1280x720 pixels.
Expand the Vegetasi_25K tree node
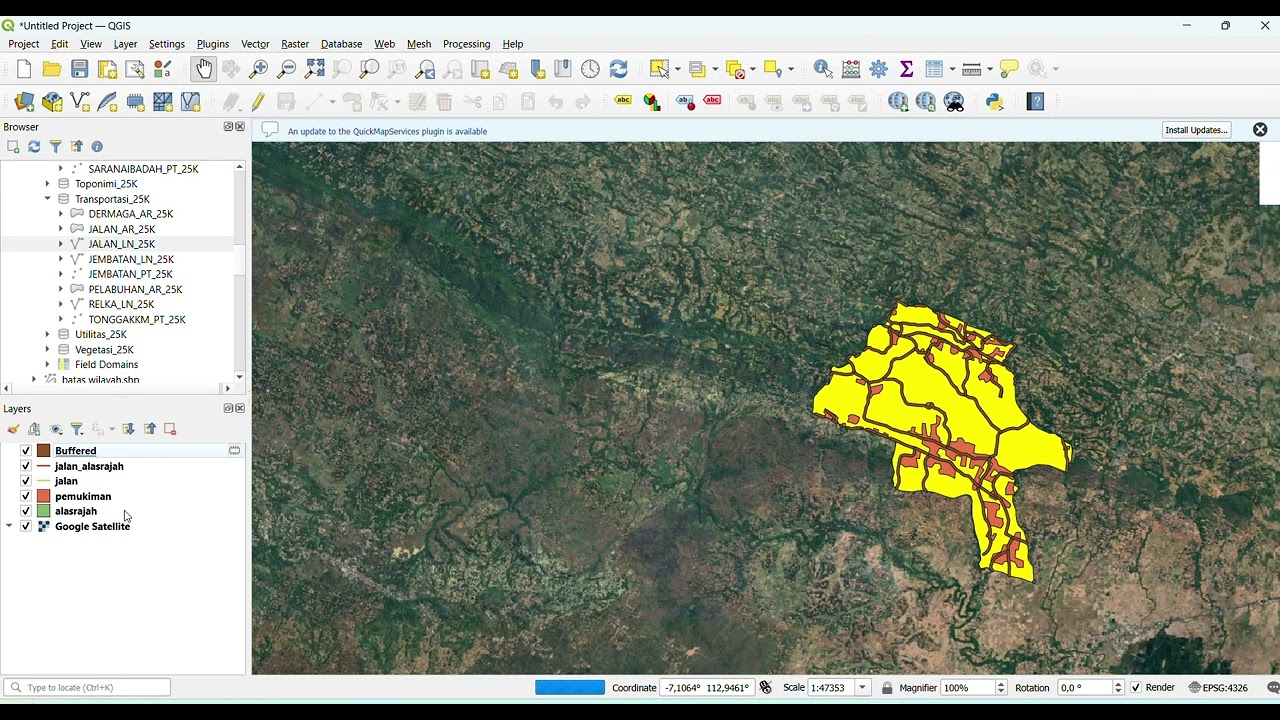(x=47, y=349)
